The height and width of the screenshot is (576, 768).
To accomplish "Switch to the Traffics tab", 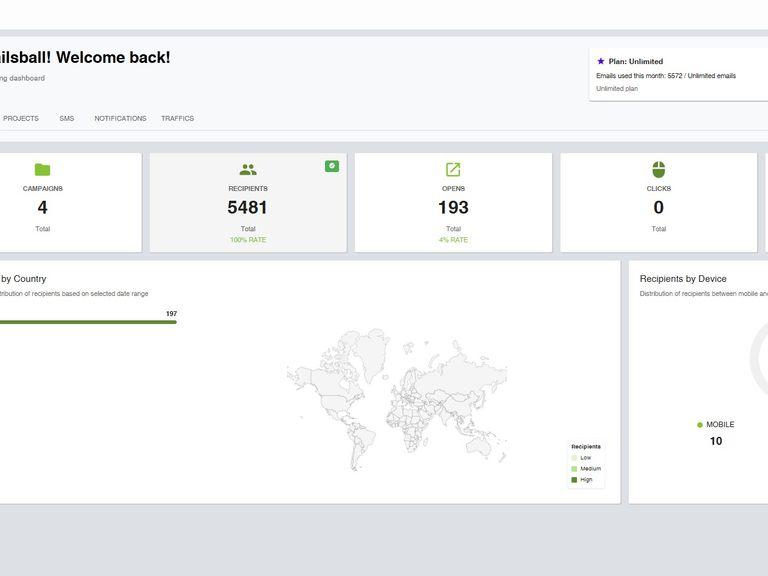I will (x=177, y=119).
